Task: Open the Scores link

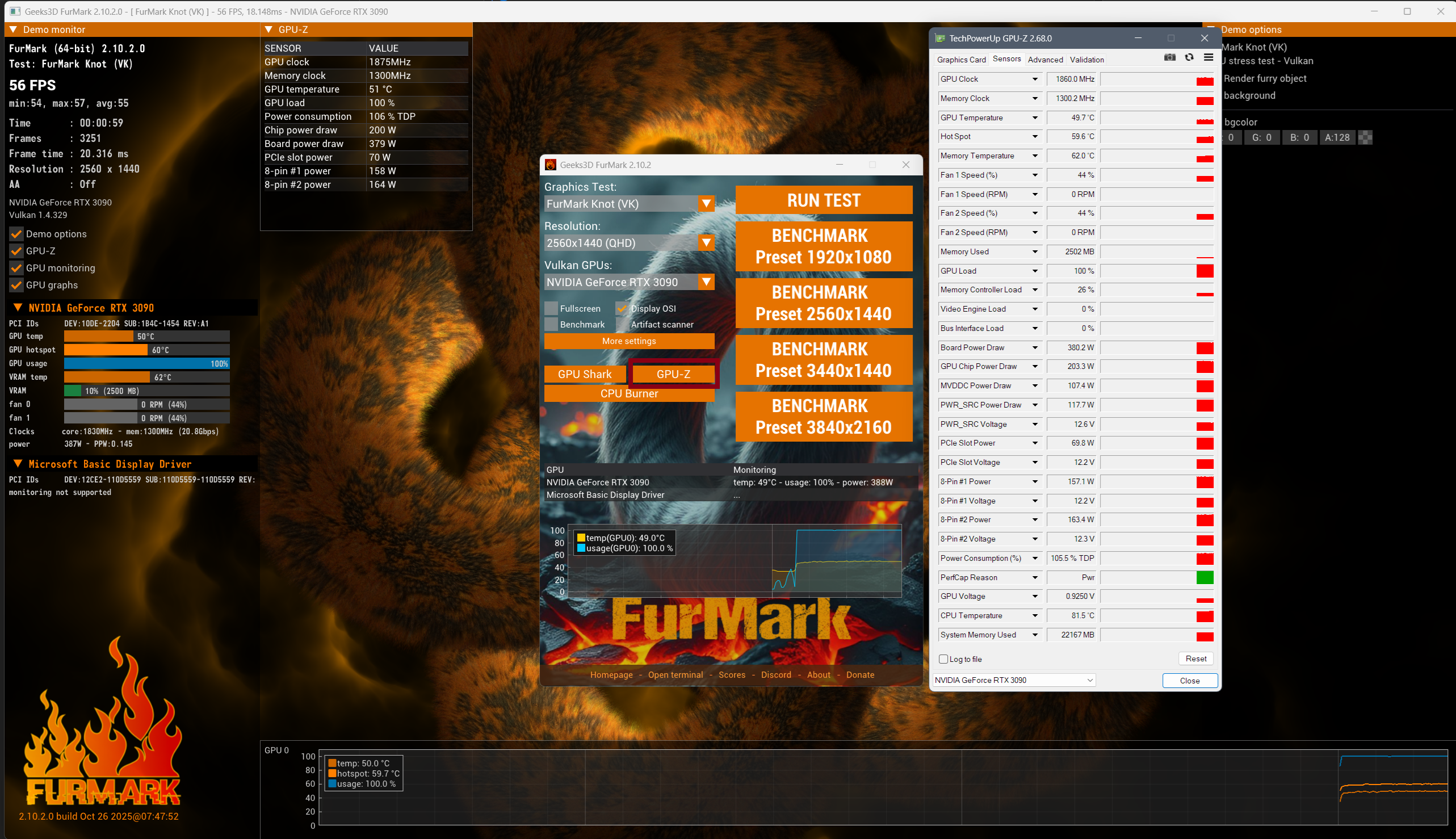Action: click(x=732, y=675)
